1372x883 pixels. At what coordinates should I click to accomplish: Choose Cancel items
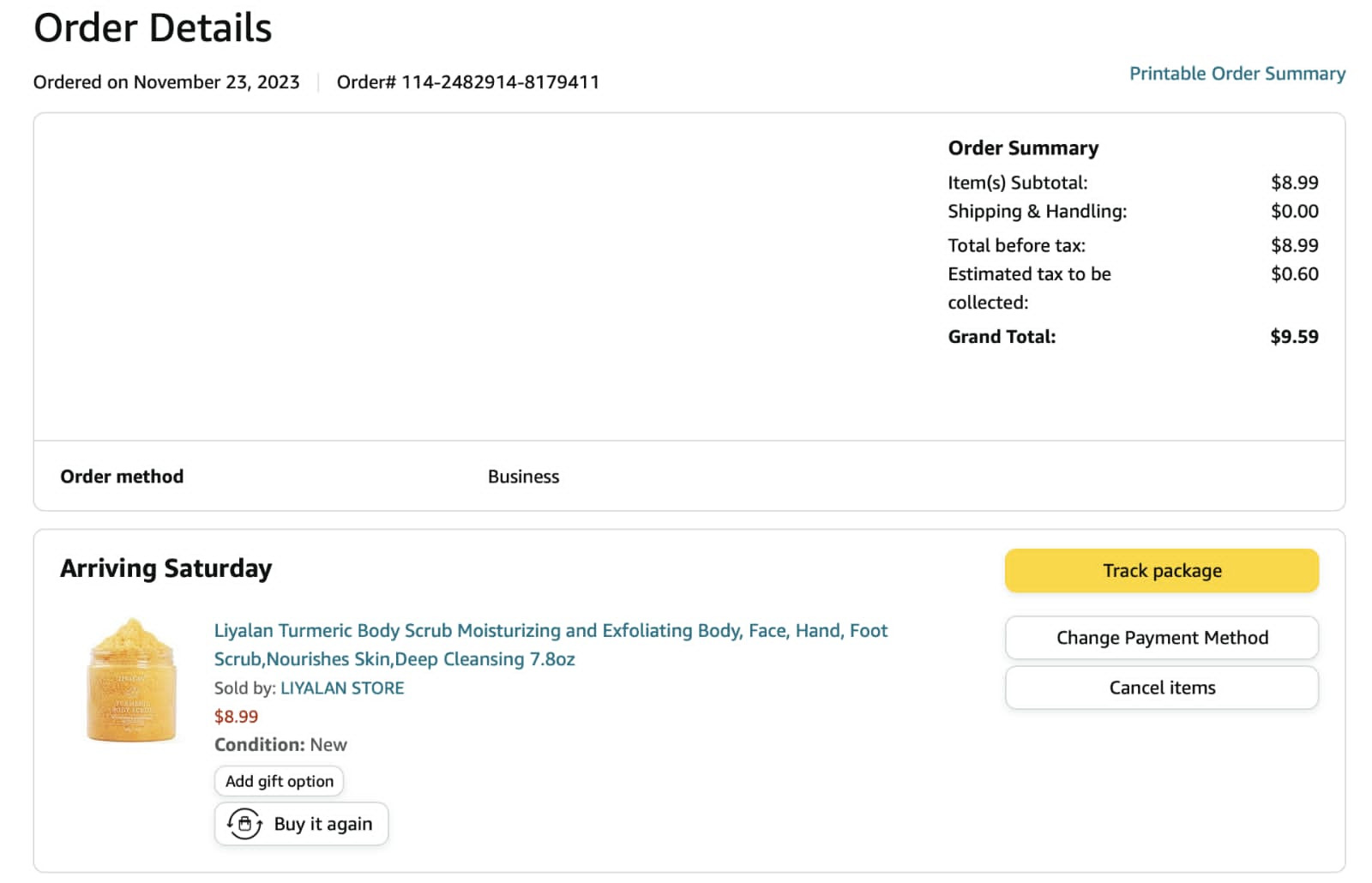1161,688
